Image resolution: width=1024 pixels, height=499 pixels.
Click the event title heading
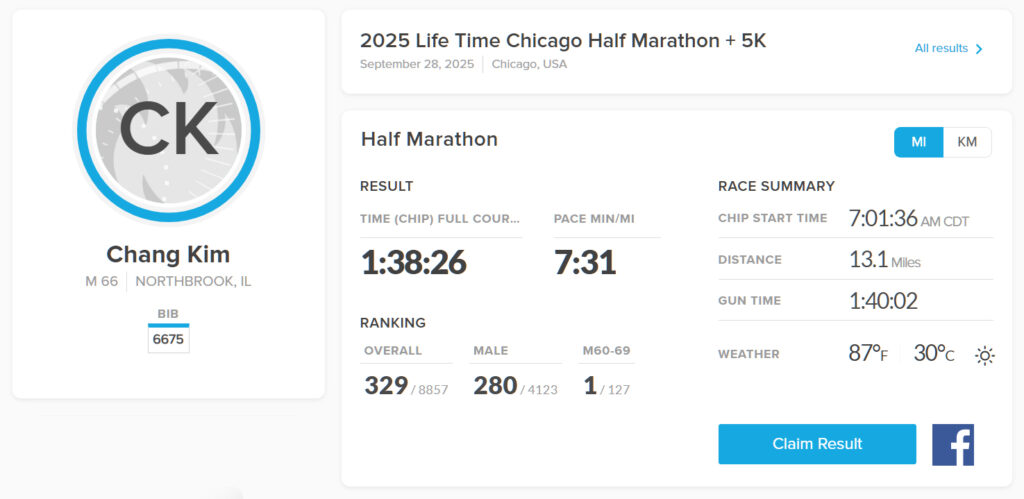tap(563, 40)
